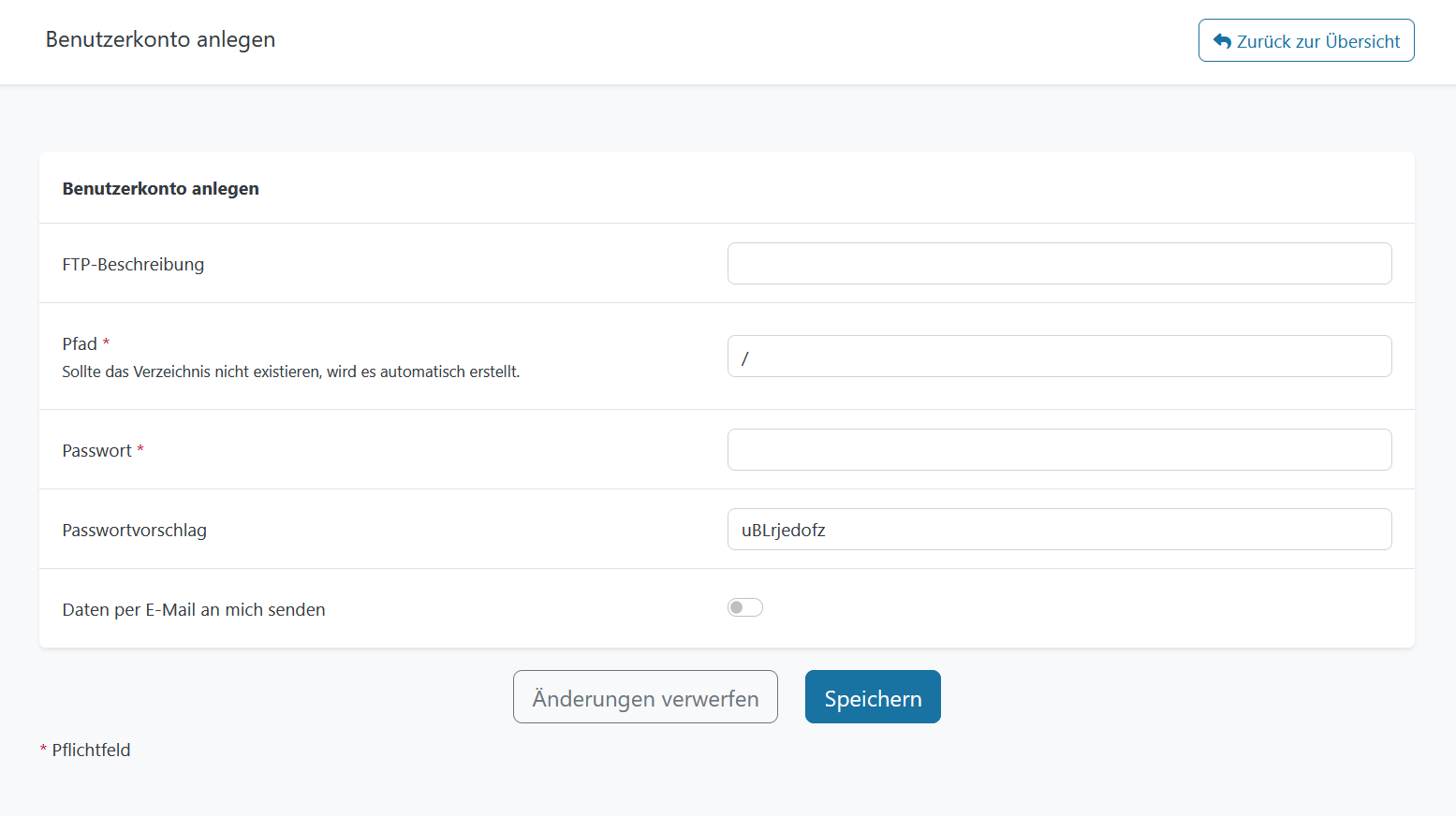
Task: Click the 'Pflichtfeld' footnote text
Action: click(x=91, y=750)
